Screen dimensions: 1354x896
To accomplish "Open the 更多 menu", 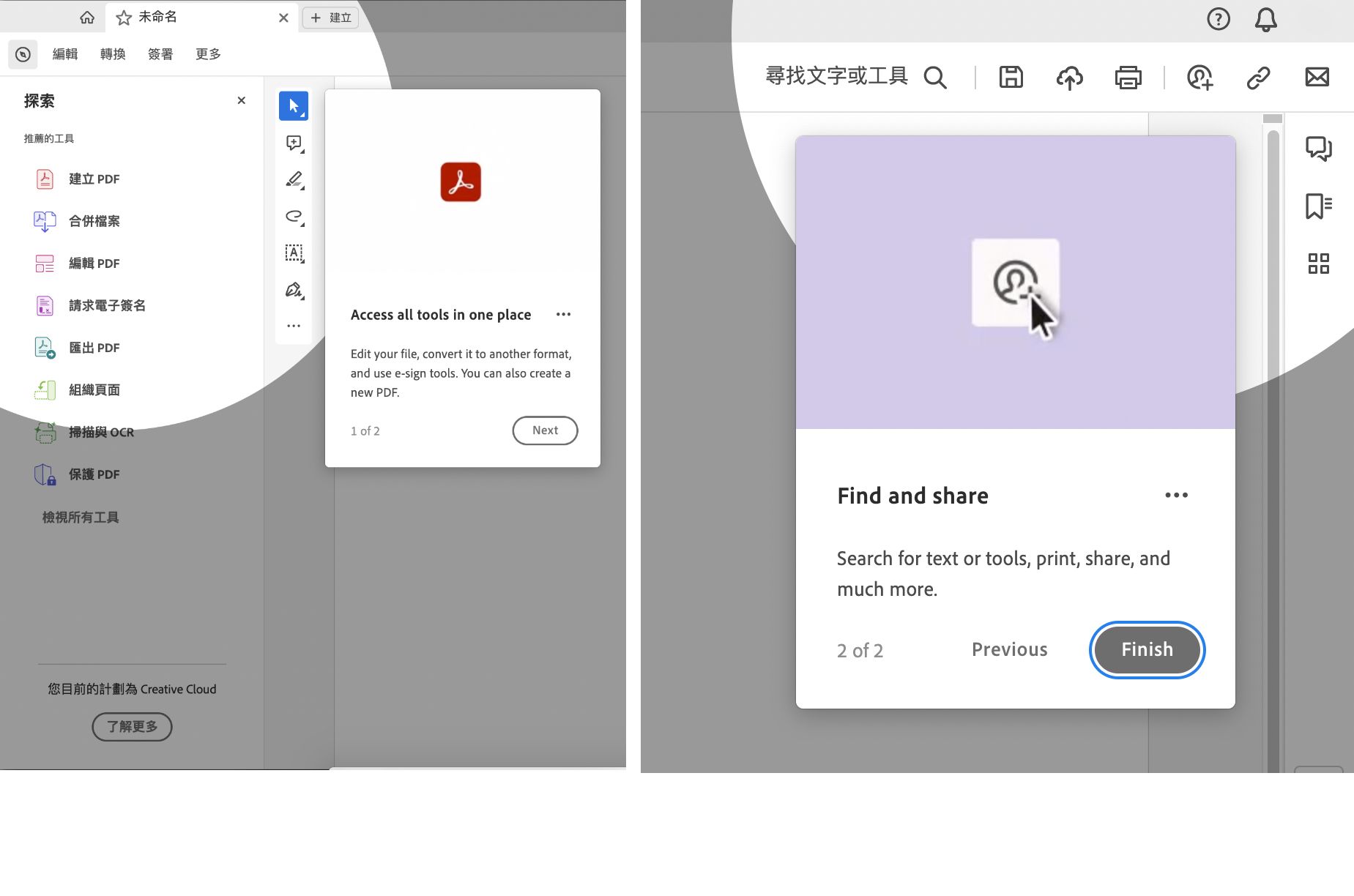I will [208, 54].
